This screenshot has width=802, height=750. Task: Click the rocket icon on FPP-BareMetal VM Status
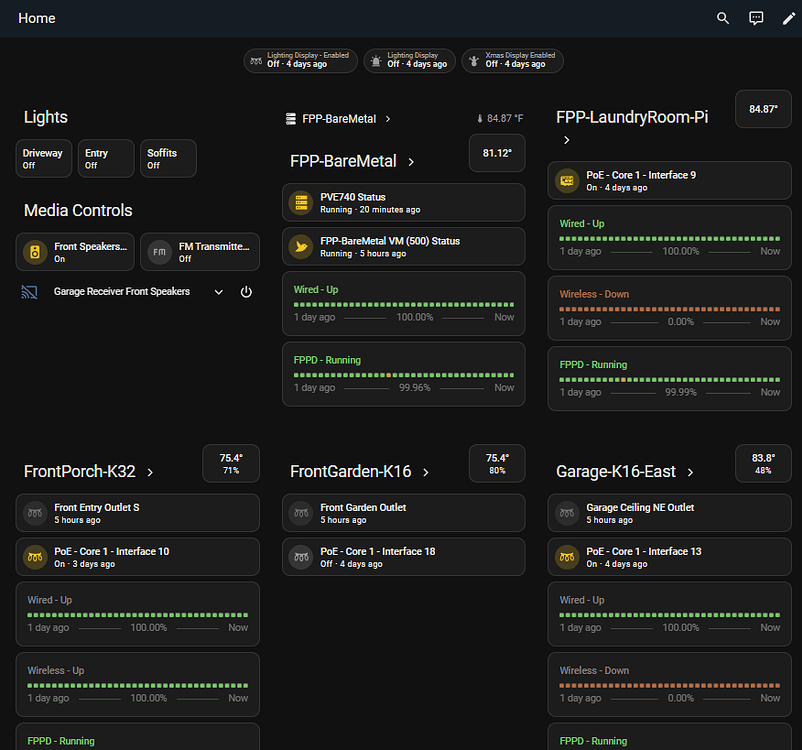300,246
